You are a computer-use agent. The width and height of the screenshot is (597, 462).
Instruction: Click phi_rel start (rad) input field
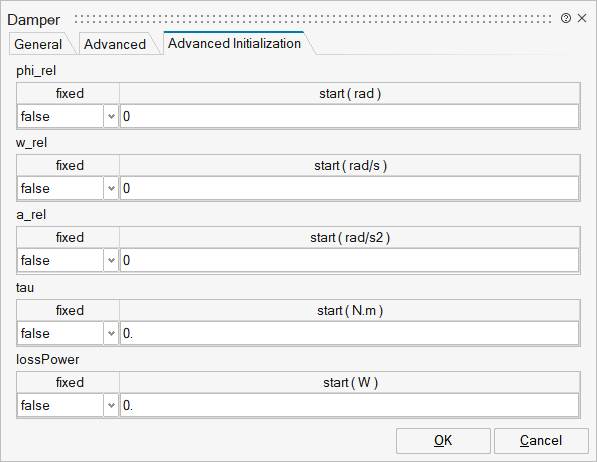350,117
